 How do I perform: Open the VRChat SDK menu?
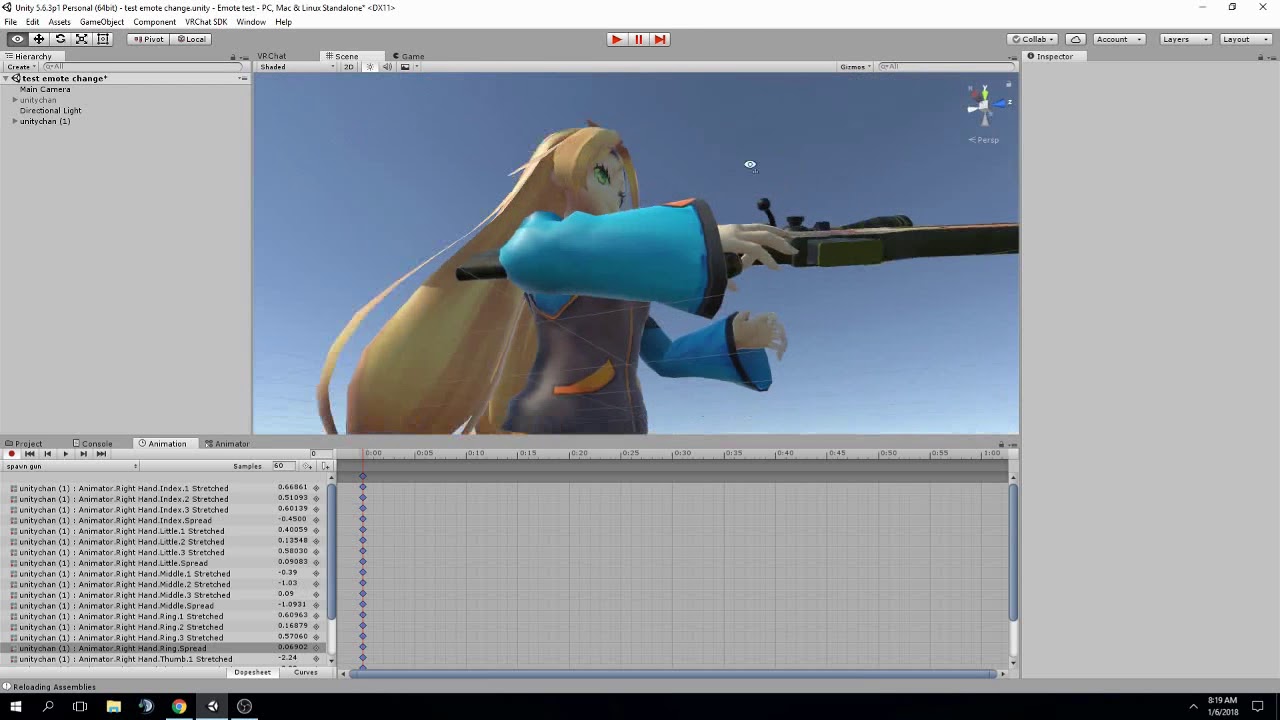[207, 22]
